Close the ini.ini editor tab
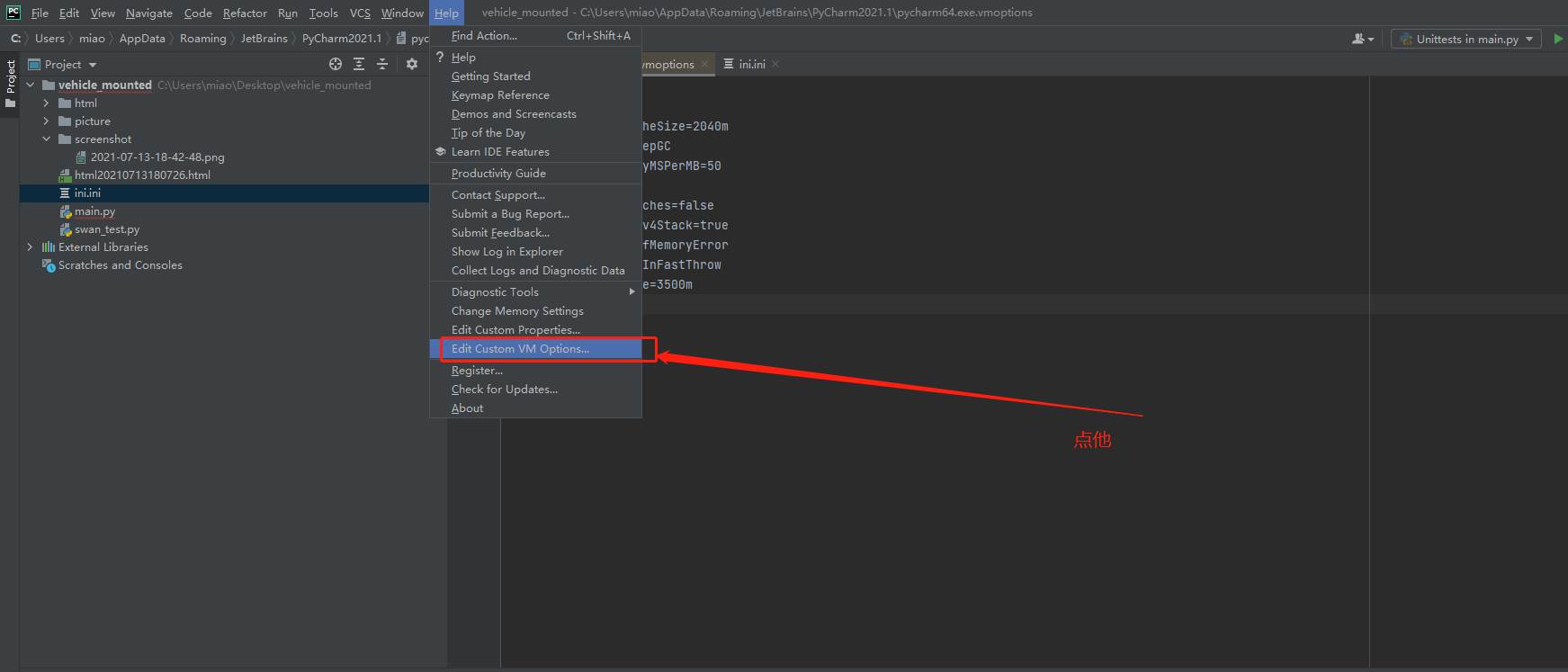Screen dimensions: 1568x672 point(775,65)
